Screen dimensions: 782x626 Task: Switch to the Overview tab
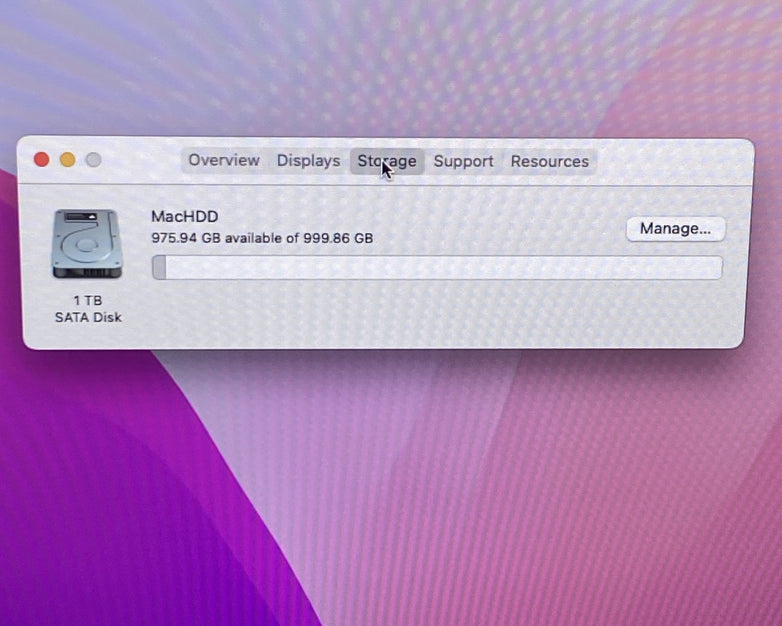[x=223, y=161]
